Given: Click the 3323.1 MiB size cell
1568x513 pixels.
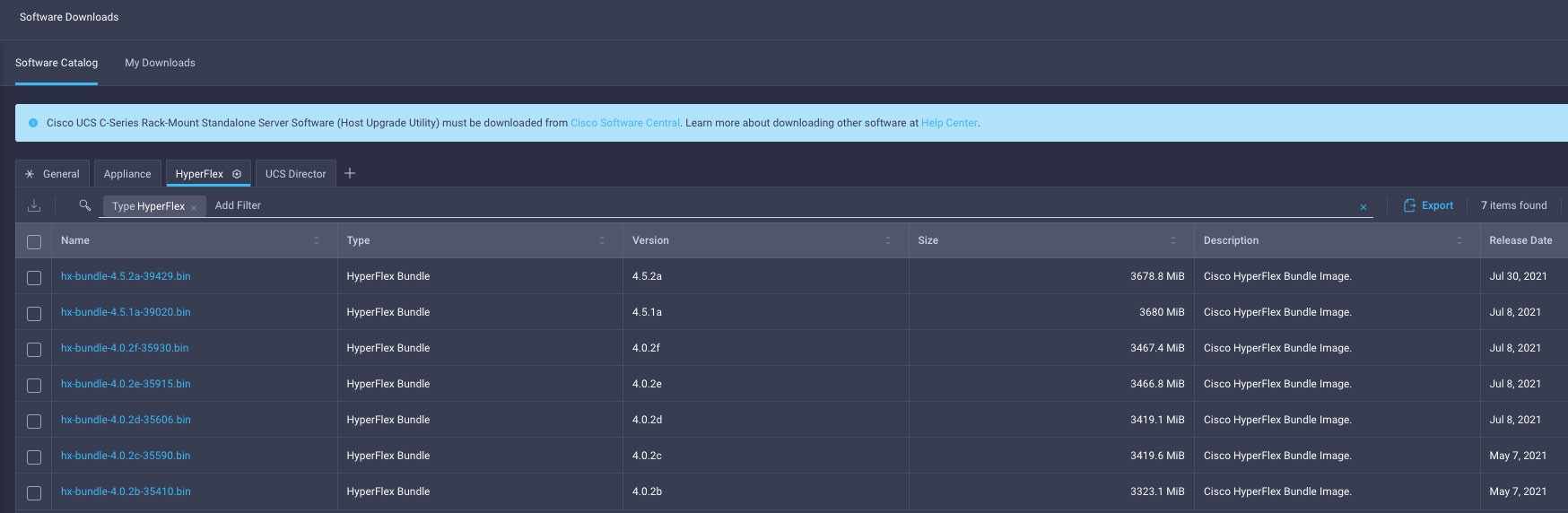Looking at the screenshot, I should click(1157, 491).
